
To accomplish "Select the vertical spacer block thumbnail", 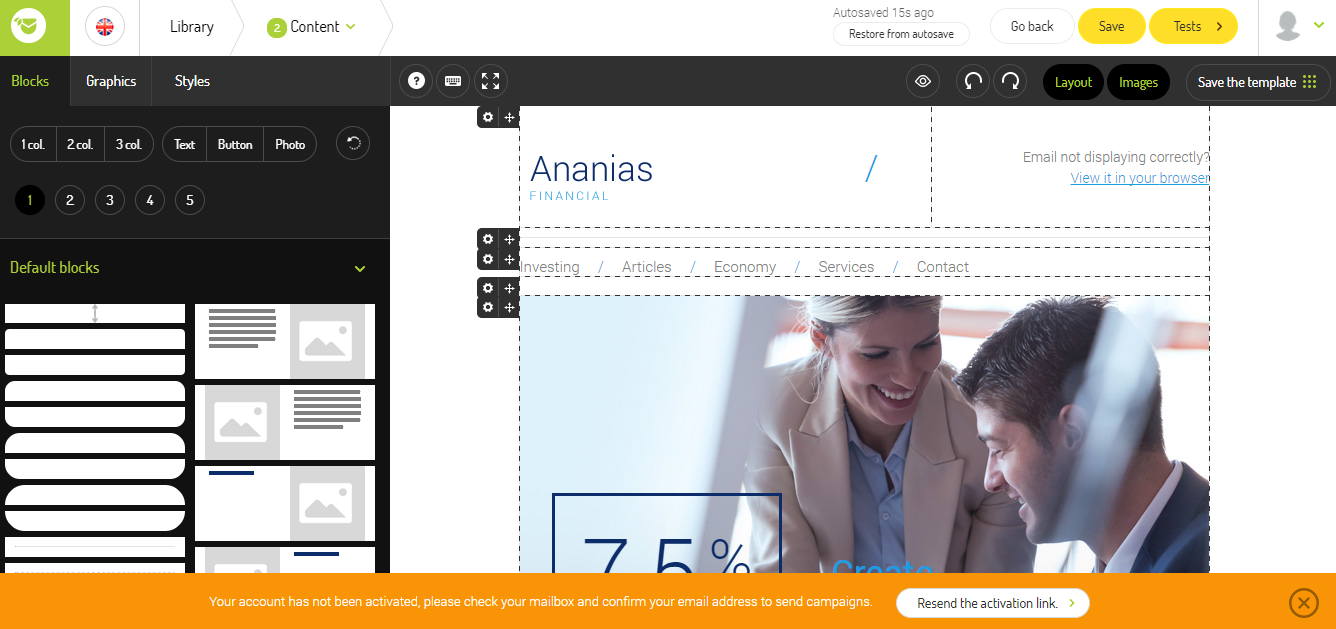I will 95,314.
